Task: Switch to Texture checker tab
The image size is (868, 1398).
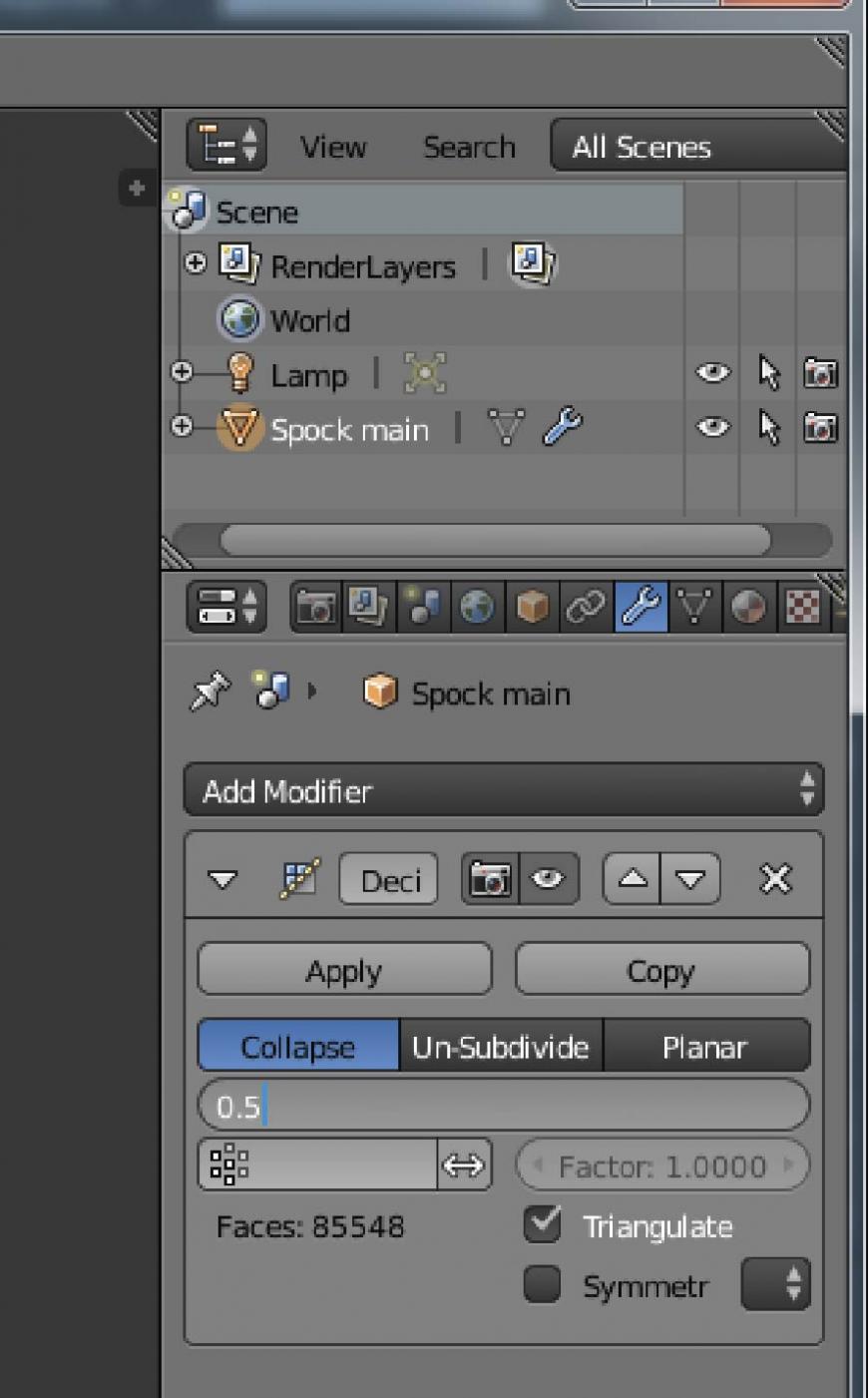Action: click(x=803, y=607)
